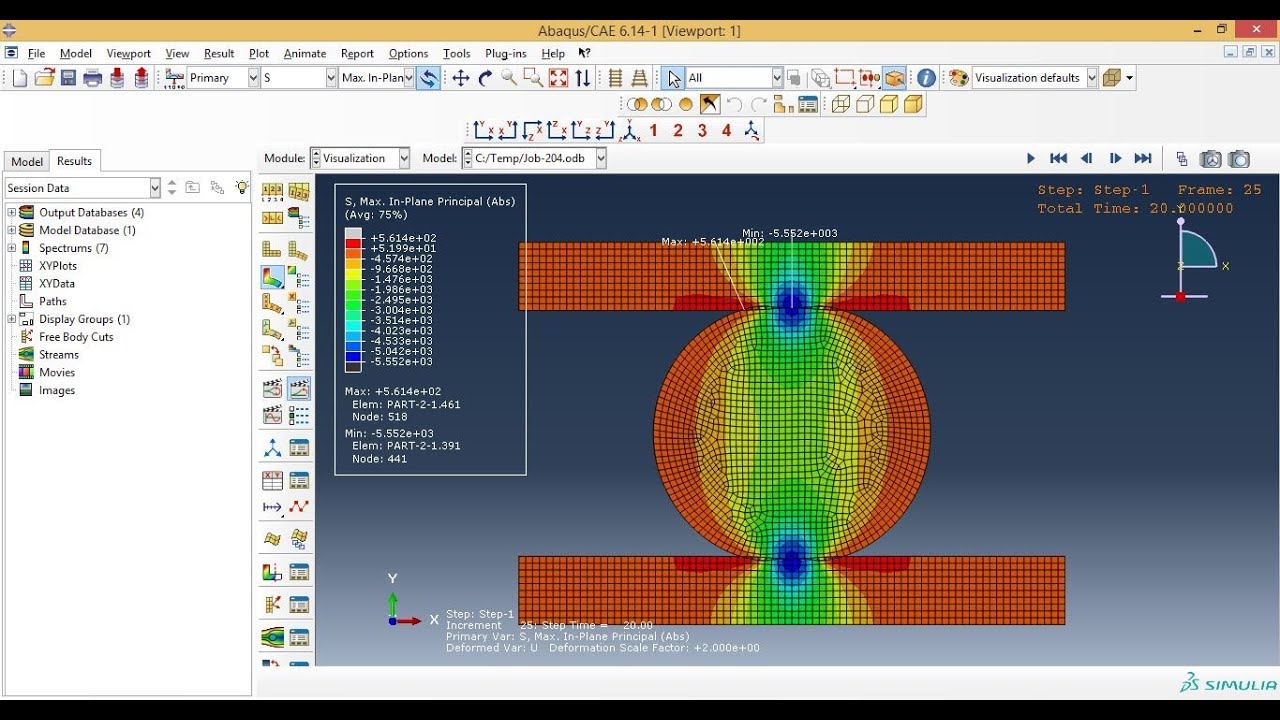This screenshot has height=720, width=1280.
Task: Click the Select entities arrow tool
Action: tap(673, 78)
